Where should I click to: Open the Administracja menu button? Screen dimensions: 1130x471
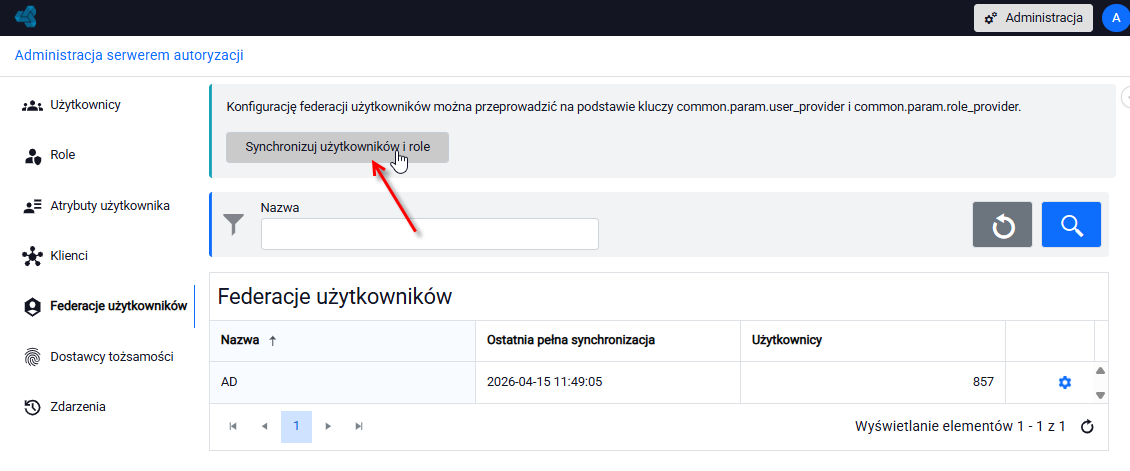pyautogui.click(x=1033, y=18)
